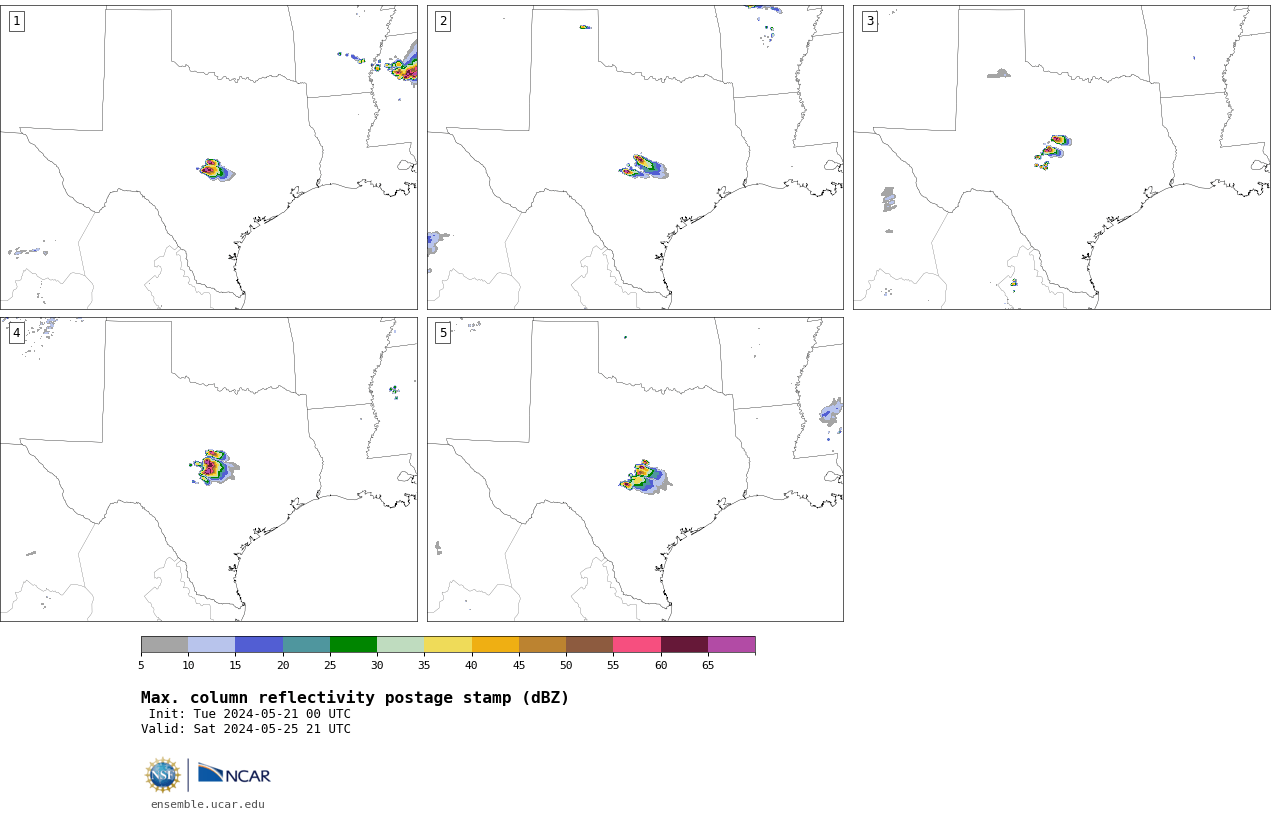Click the storm cell in panel 2

(644, 167)
